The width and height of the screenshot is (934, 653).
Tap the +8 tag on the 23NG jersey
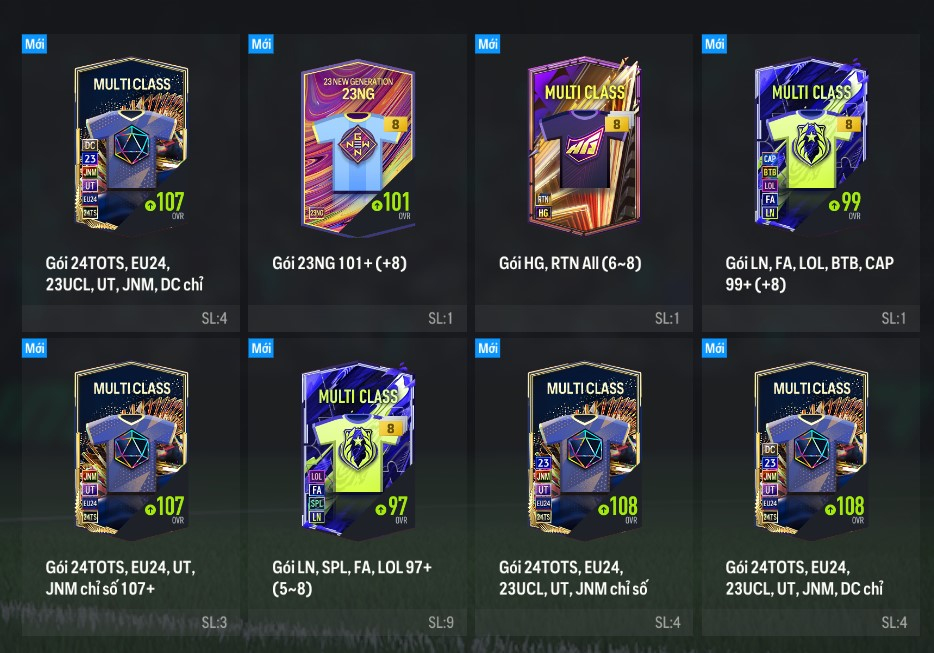pos(395,125)
